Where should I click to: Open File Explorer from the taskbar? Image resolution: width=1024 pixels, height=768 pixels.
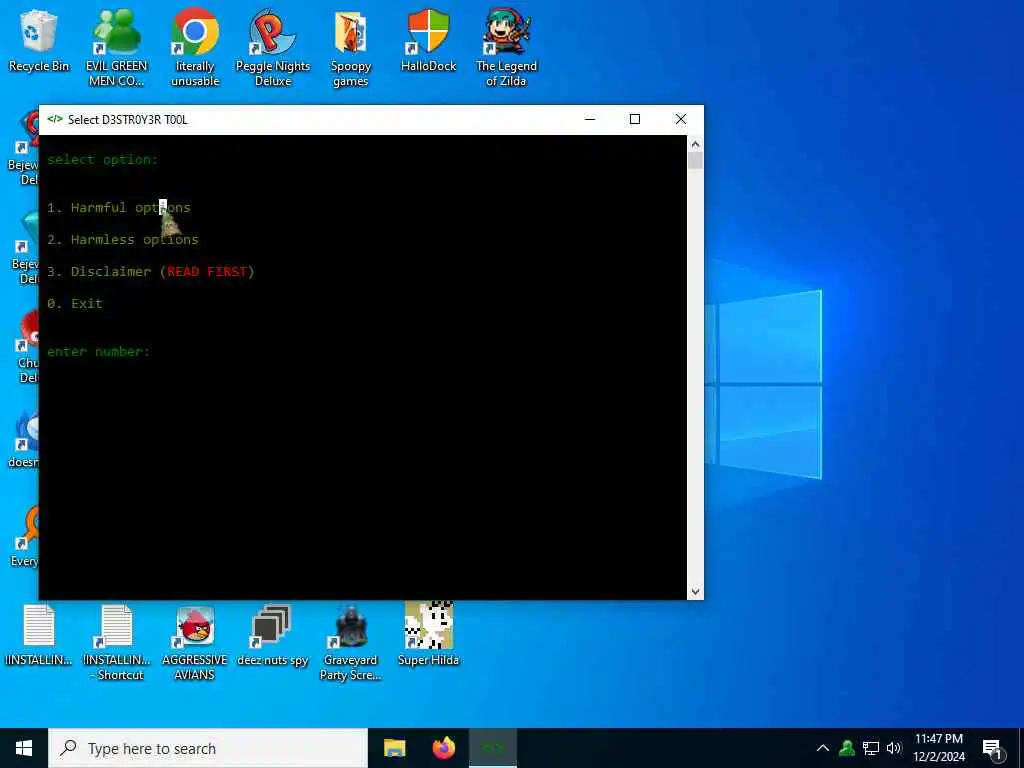pos(394,748)
